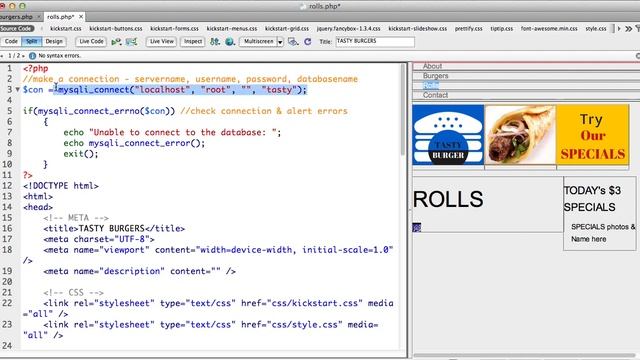Open style.css related file
640x360 pixels.
tap(596, 29)
